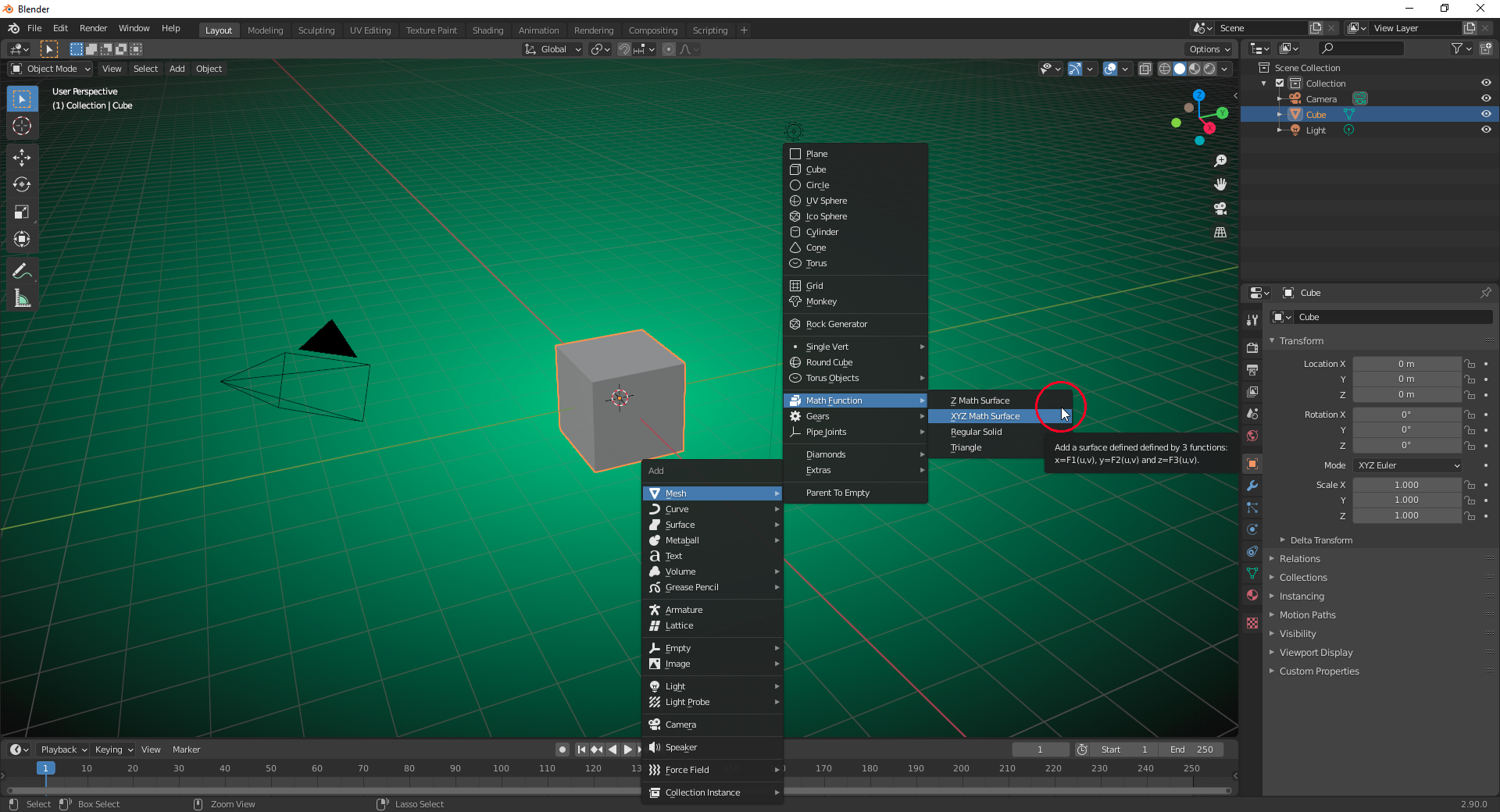Viewport: 1500px width, 812px height.
Task: Hide the Light object in the outliner
Action: click(x=1486, y=130)
